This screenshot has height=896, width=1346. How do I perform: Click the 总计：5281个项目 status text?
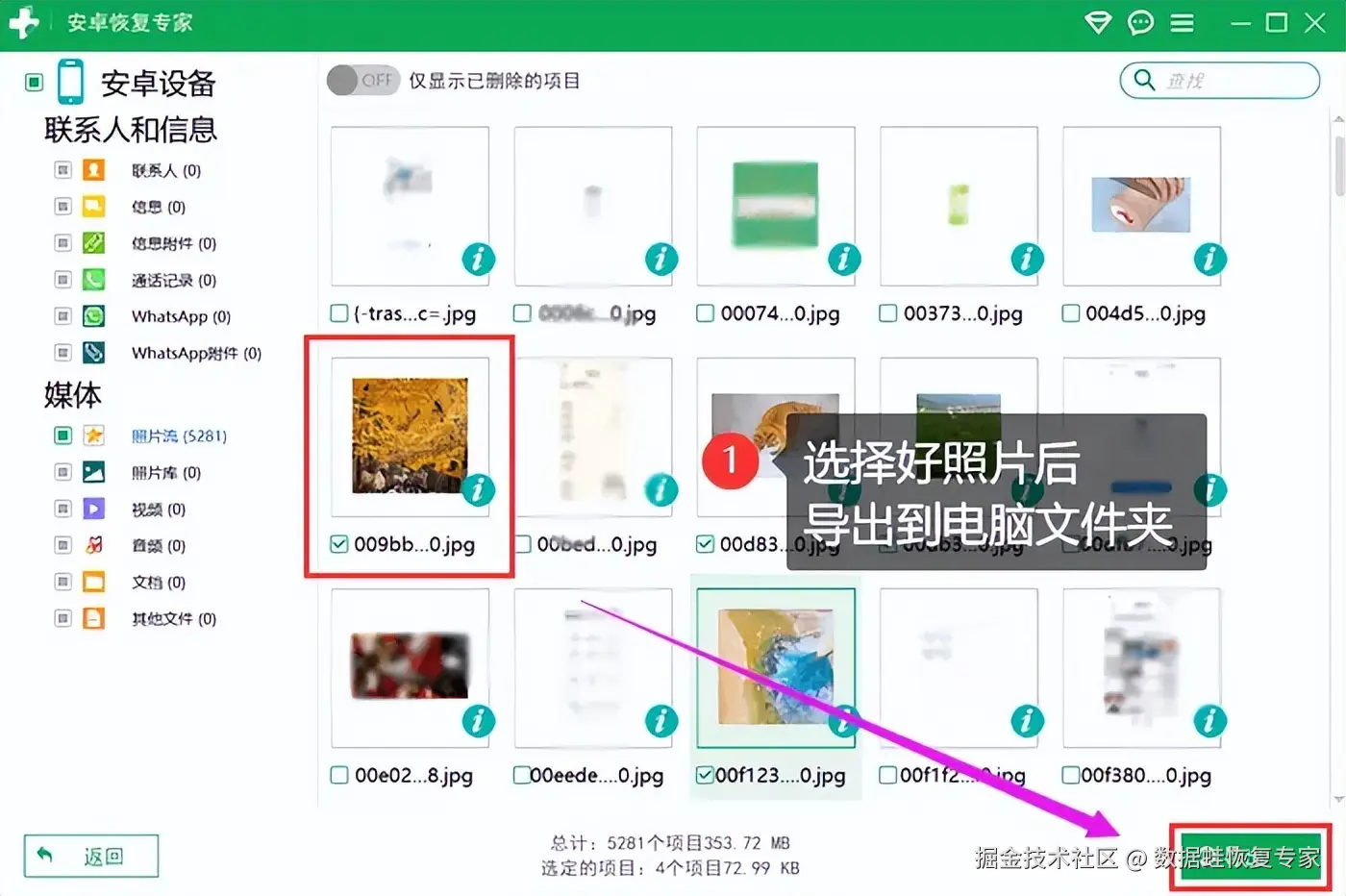tap(670, 843)
